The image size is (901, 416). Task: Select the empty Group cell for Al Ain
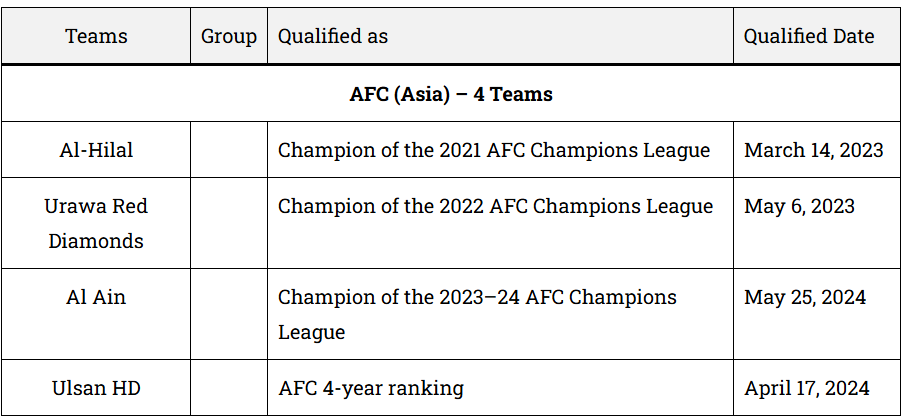229,314
